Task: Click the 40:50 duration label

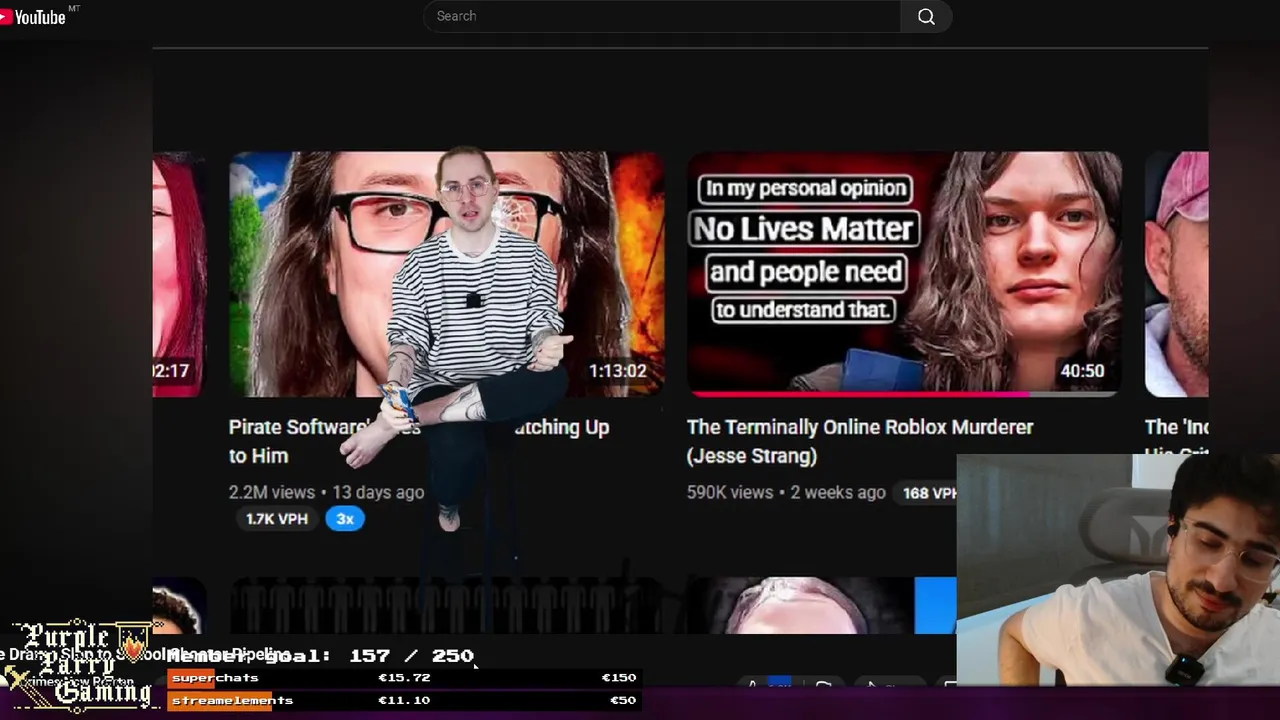Action: (x=1082, y=371)
